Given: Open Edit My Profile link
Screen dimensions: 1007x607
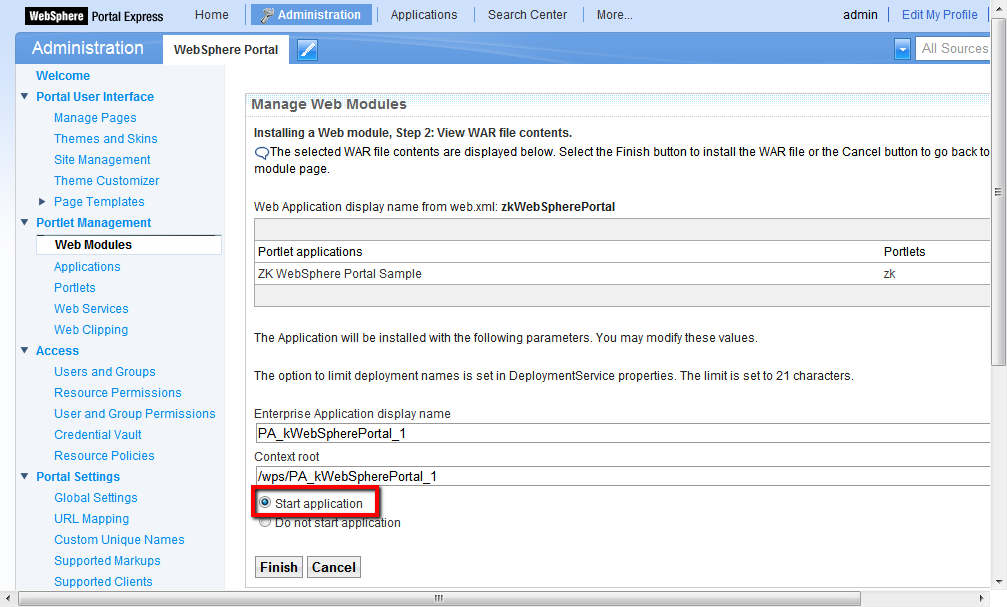Looking at the screenshot, I should (940, 15).
